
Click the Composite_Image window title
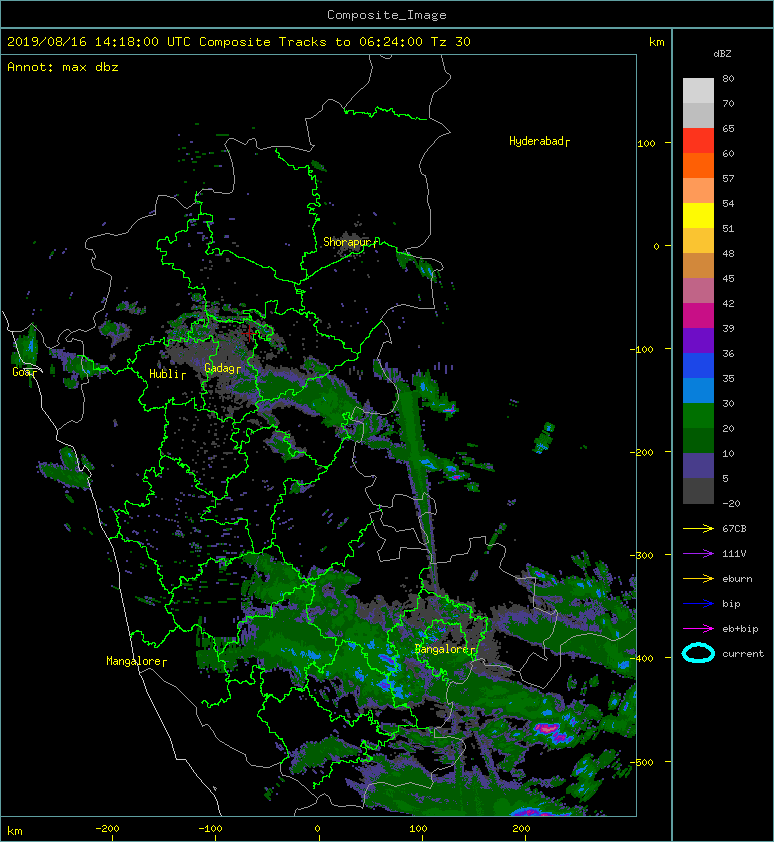387,15
